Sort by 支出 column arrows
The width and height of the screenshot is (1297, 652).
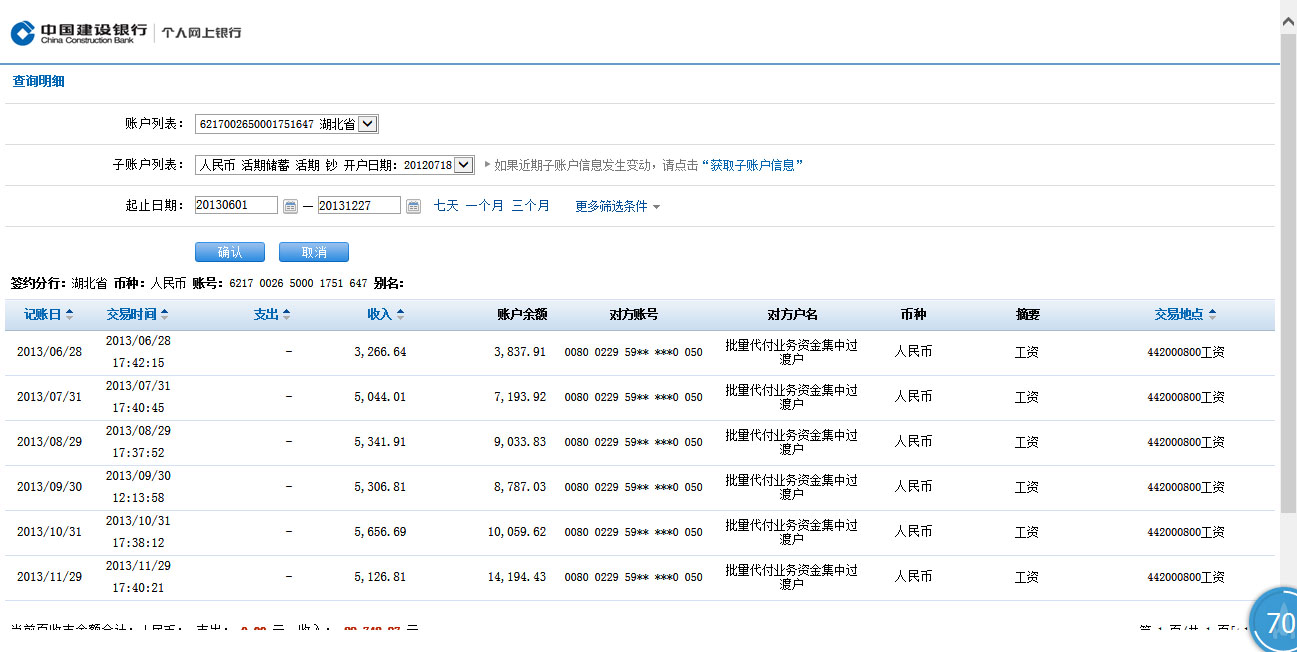(x=286, y=314)
